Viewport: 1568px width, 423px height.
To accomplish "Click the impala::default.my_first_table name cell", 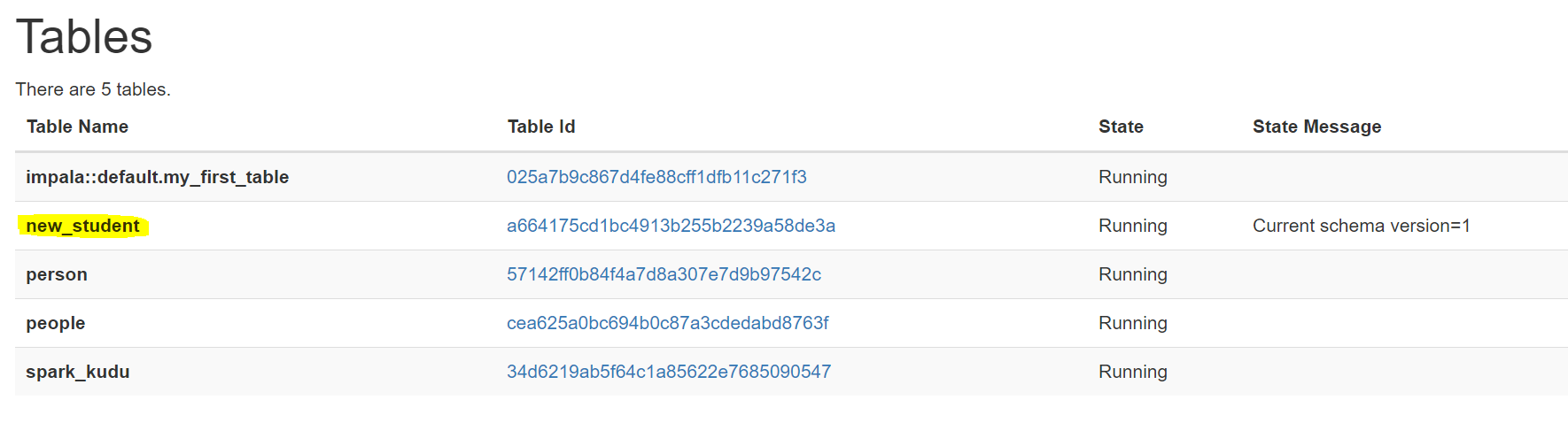I will coord(157,177).
